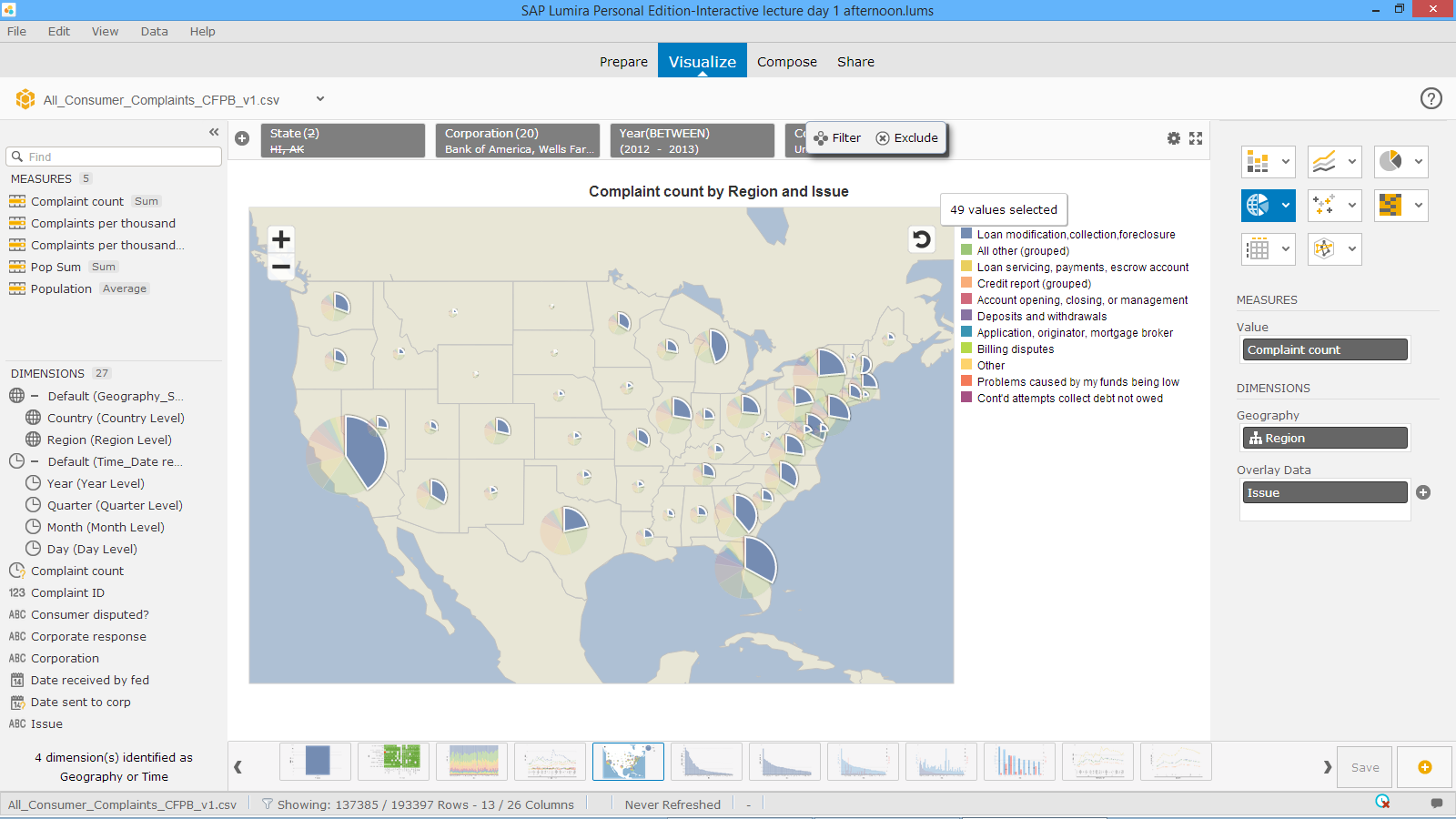Open chart settings gear icon
Screen dimensions: 1456x819
click(1174, 138)
